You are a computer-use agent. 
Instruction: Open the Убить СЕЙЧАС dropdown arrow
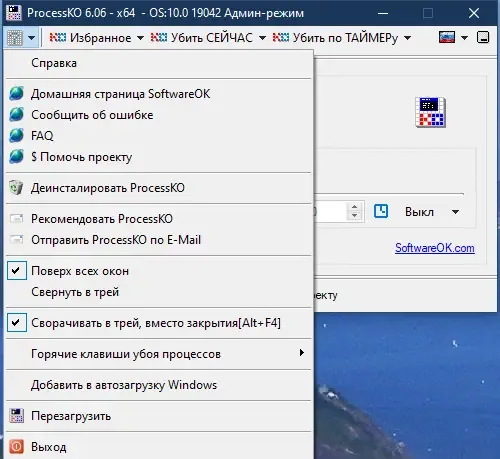tap(263, 38)
